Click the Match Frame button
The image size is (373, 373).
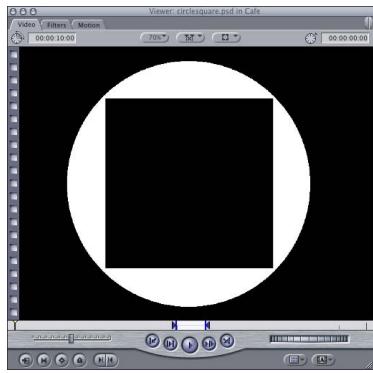click(26, 360)
